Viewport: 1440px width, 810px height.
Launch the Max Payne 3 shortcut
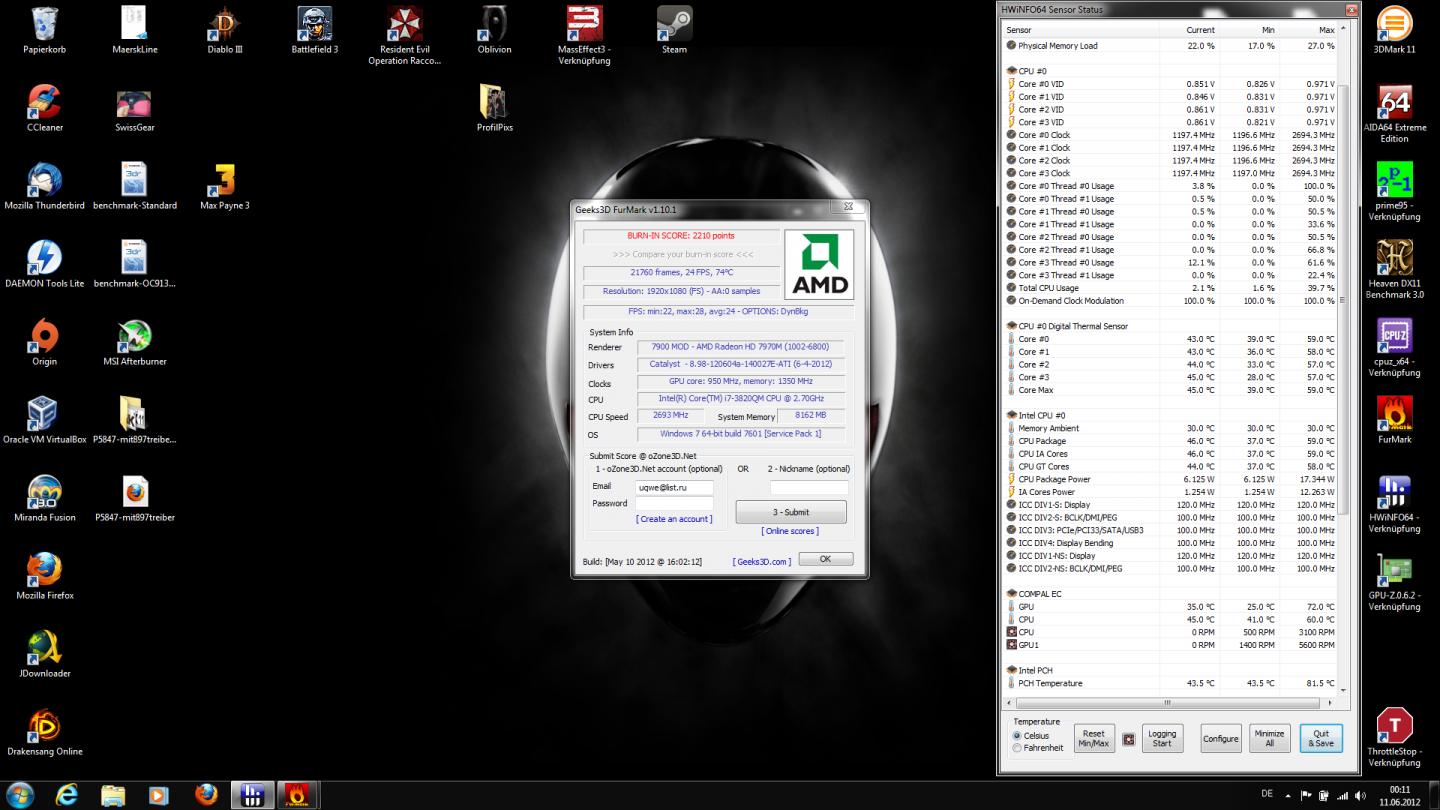pyautogui.click(x=225, y=186)
